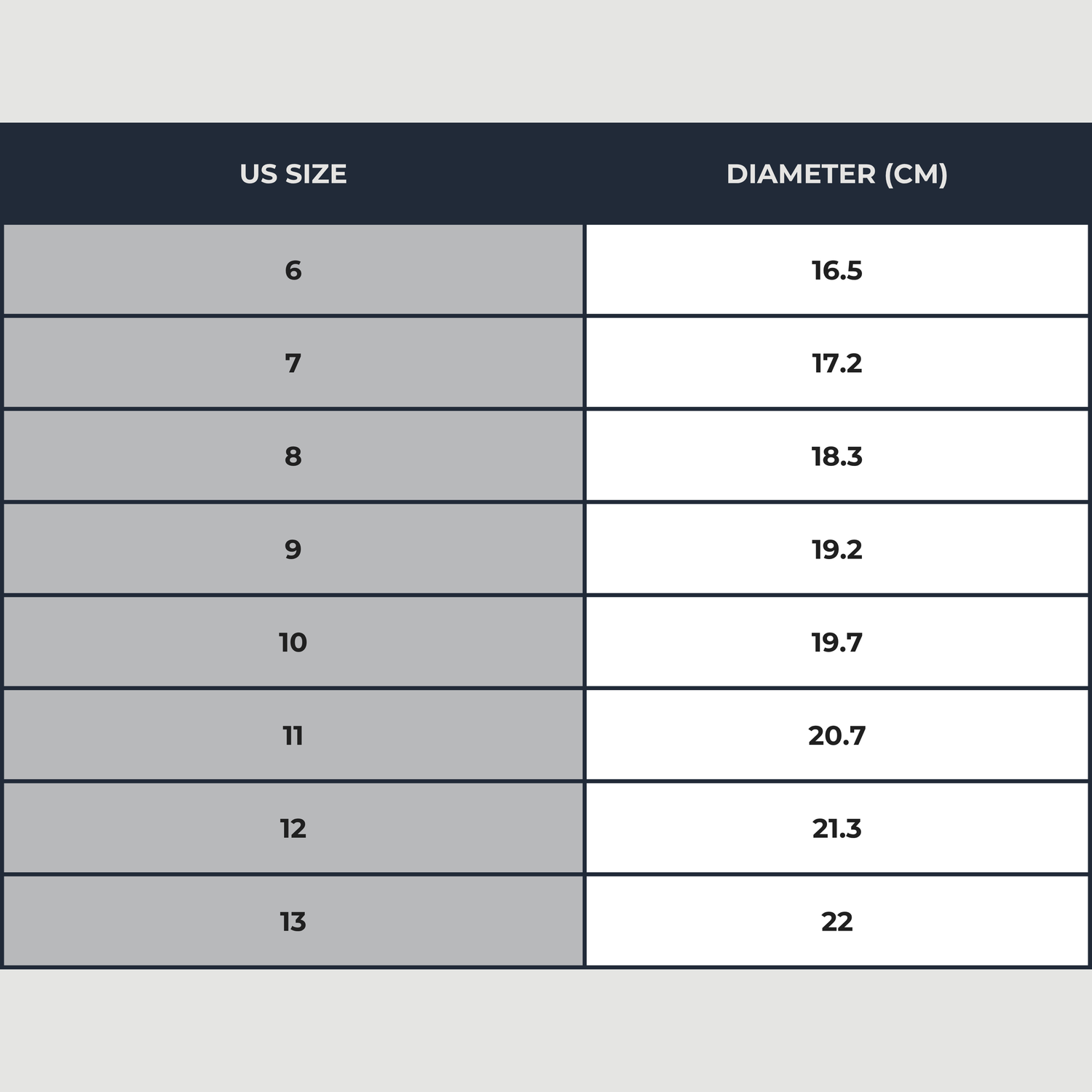Select the US size 7 cell
Image resolution: width=1092 pixels, height=1092 pixels.
pos(293,363)
